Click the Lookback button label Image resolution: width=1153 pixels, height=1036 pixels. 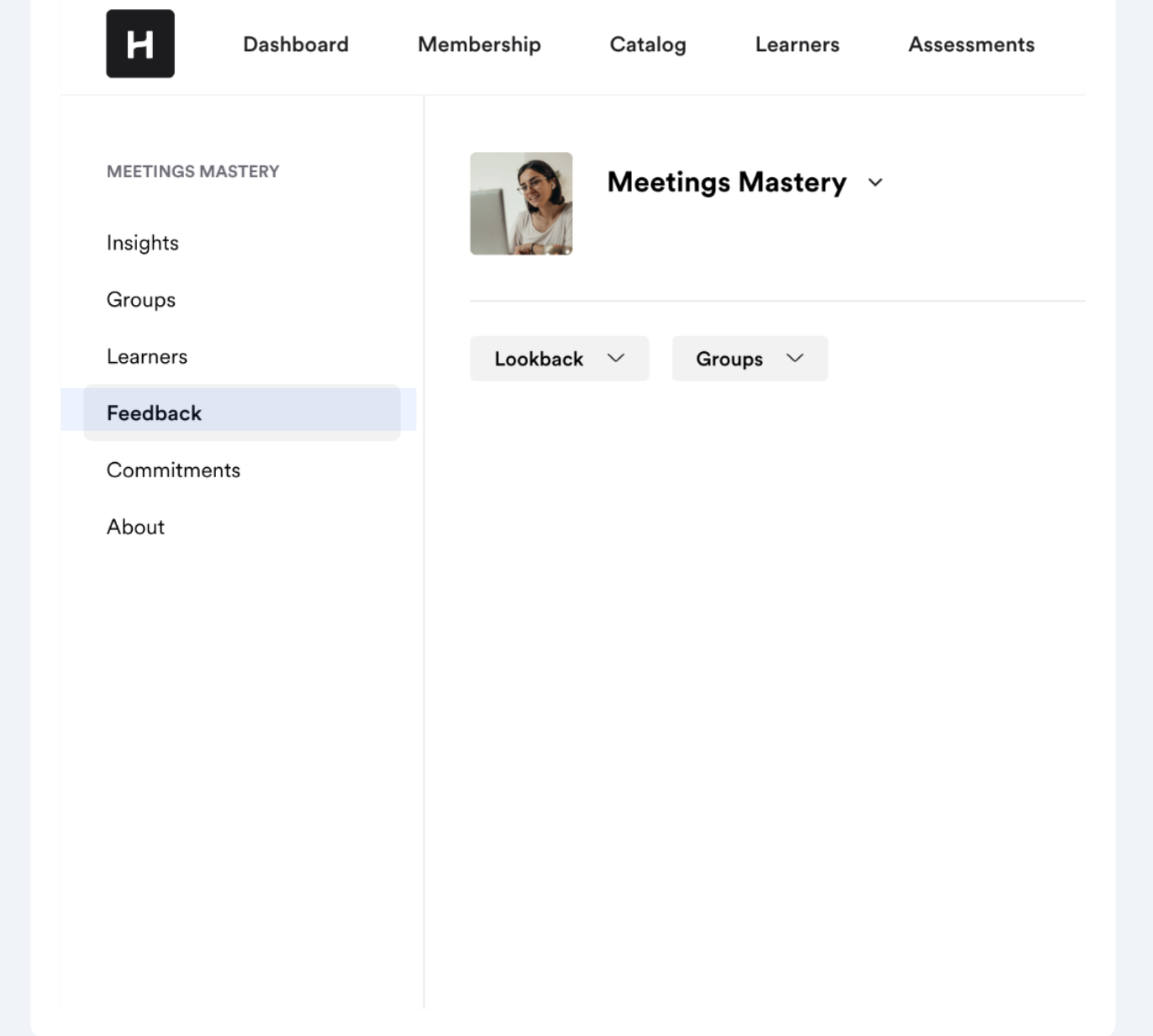pyautogui.click(x=539, y=359)
